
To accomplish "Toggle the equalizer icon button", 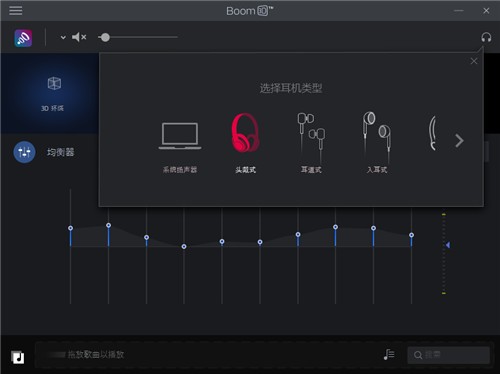I will (x=24, y=152).
